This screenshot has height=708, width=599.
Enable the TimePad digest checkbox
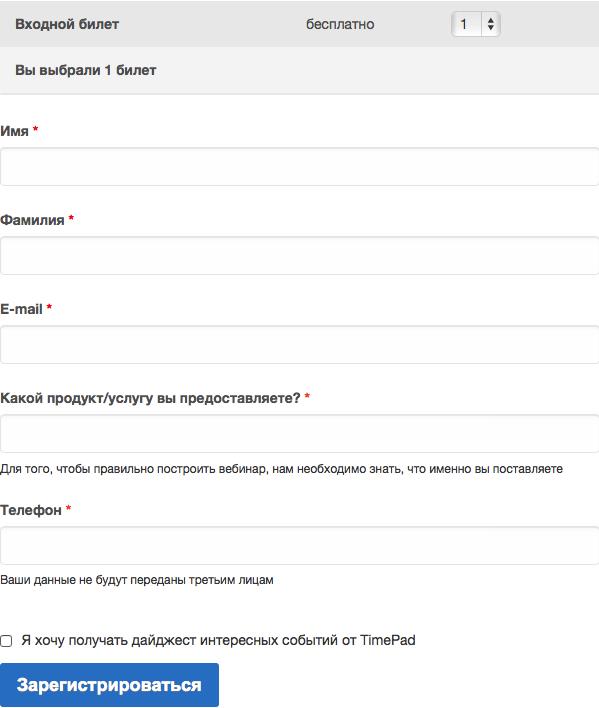(x=6, y=641)
